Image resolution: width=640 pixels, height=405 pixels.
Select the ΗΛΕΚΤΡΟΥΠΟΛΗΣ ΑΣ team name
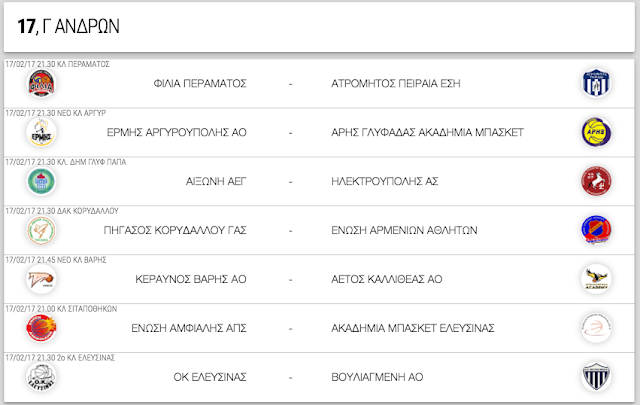[x=384, y=182]
